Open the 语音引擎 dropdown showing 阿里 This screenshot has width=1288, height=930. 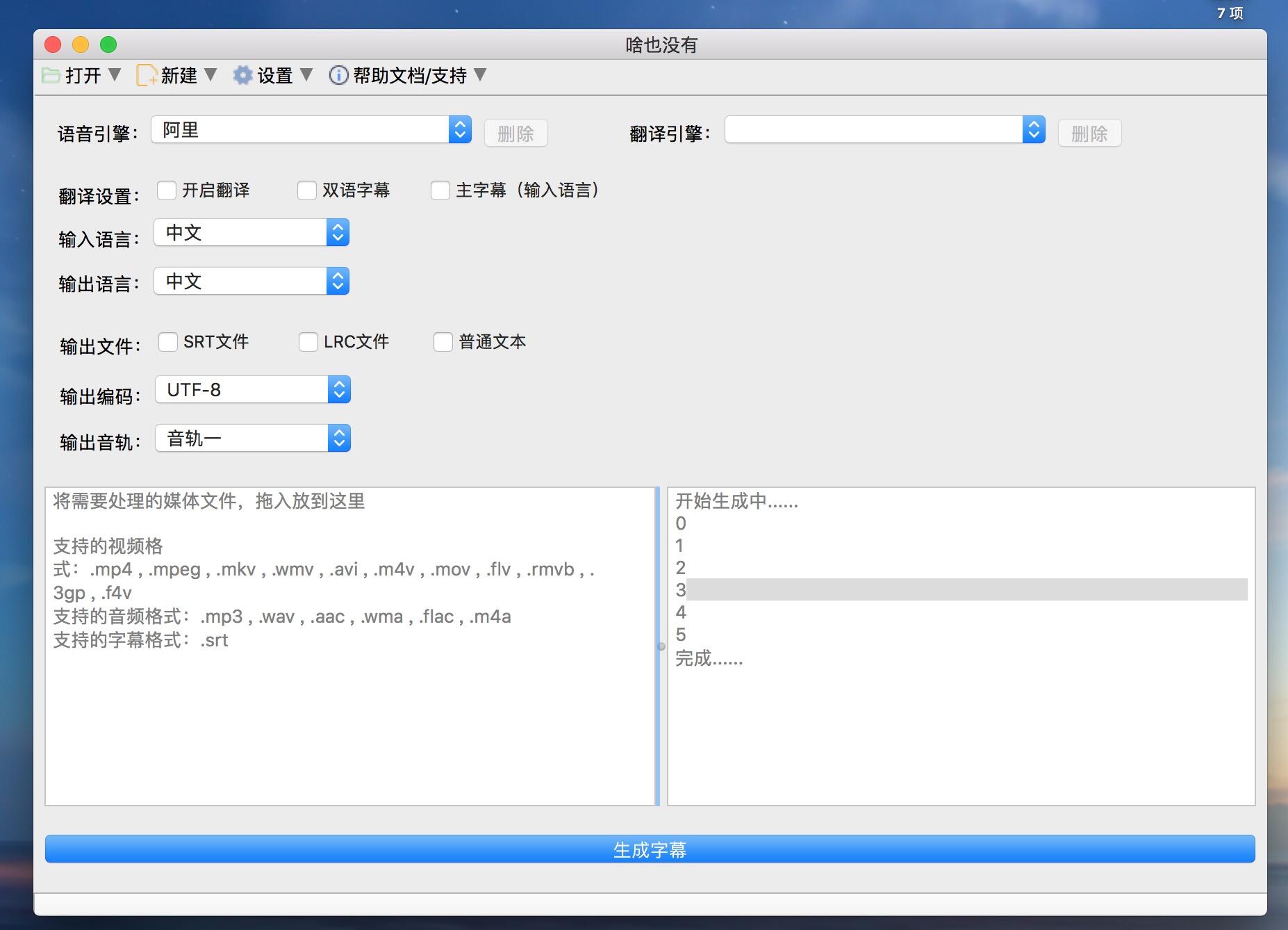coord(311,130)
